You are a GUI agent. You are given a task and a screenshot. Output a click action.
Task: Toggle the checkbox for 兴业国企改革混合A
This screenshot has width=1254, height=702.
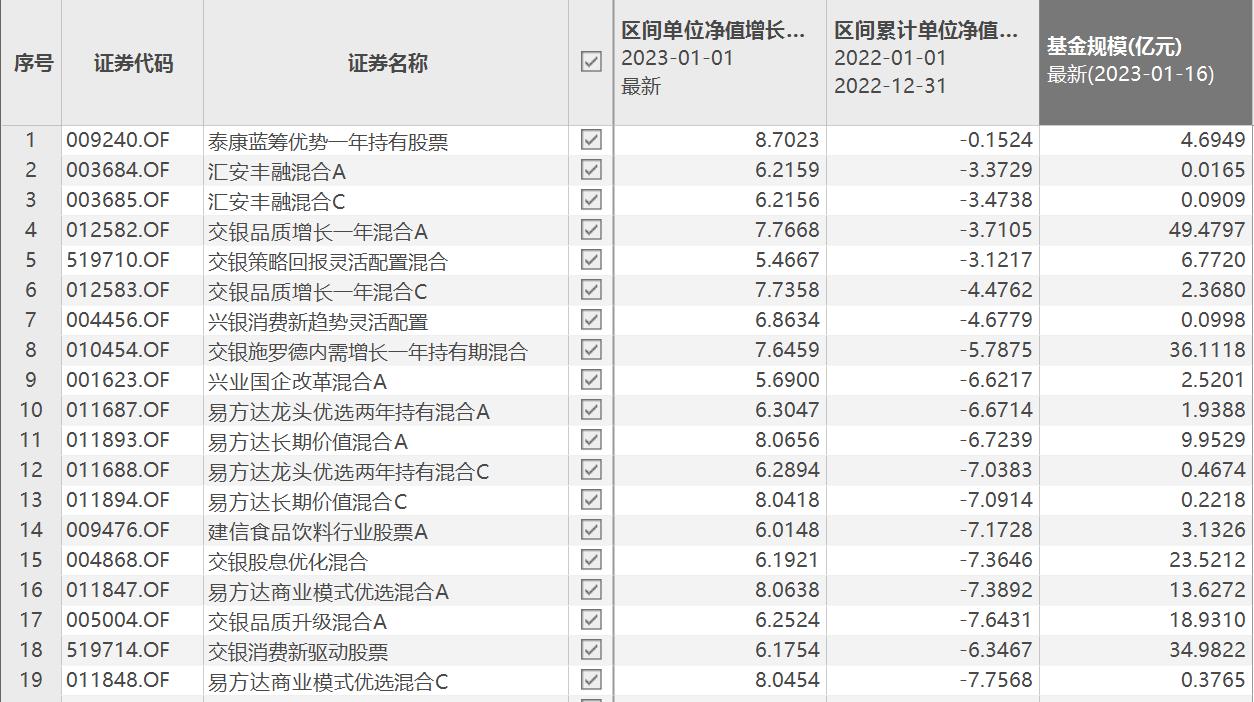pyautogui.click(x=591, y=380)
